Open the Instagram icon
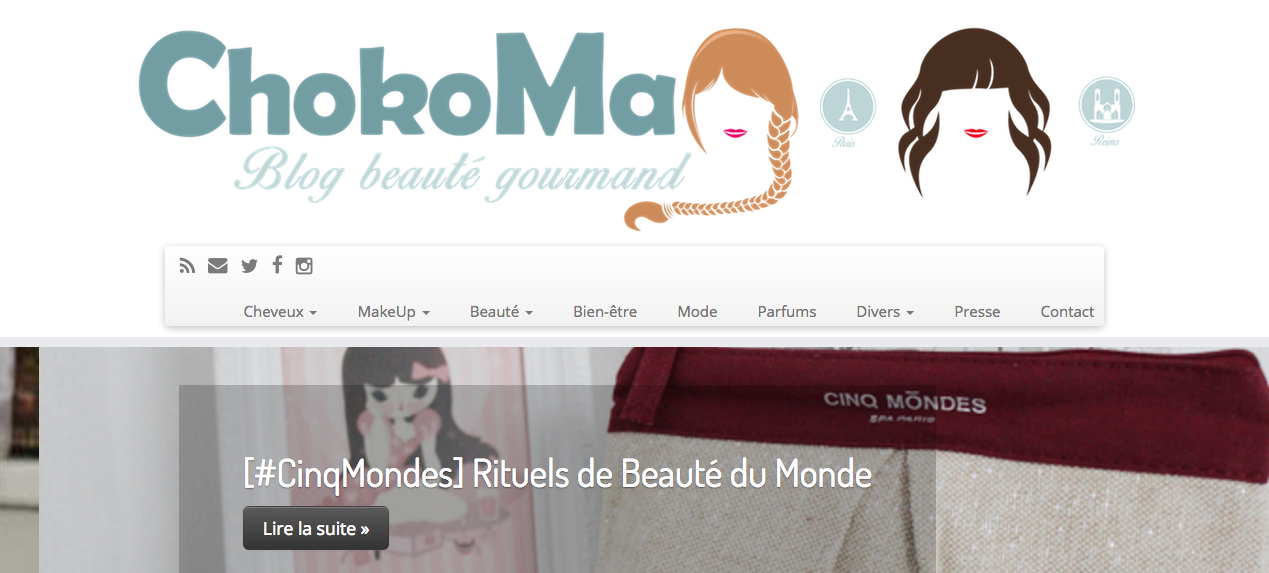The image size is (1269, 573). (304, 266)
